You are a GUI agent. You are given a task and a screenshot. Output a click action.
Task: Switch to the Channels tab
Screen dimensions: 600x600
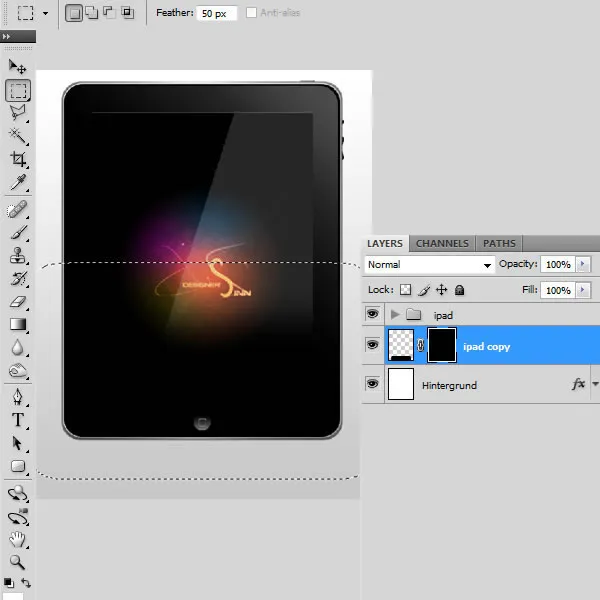[x=442, y=243]
